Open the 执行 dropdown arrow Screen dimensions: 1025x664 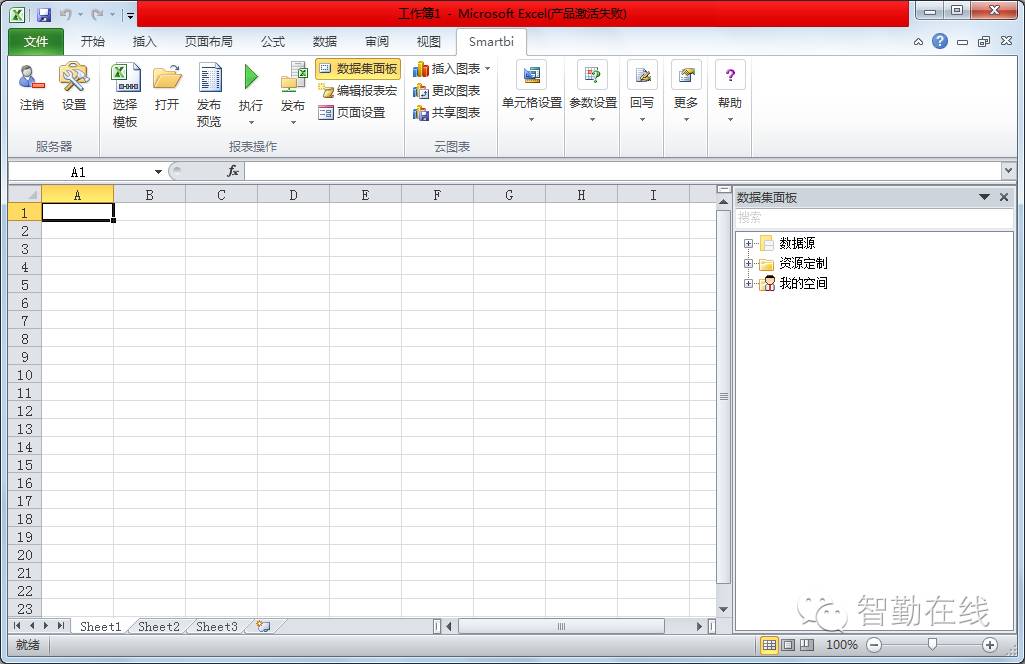click(251, 122)
